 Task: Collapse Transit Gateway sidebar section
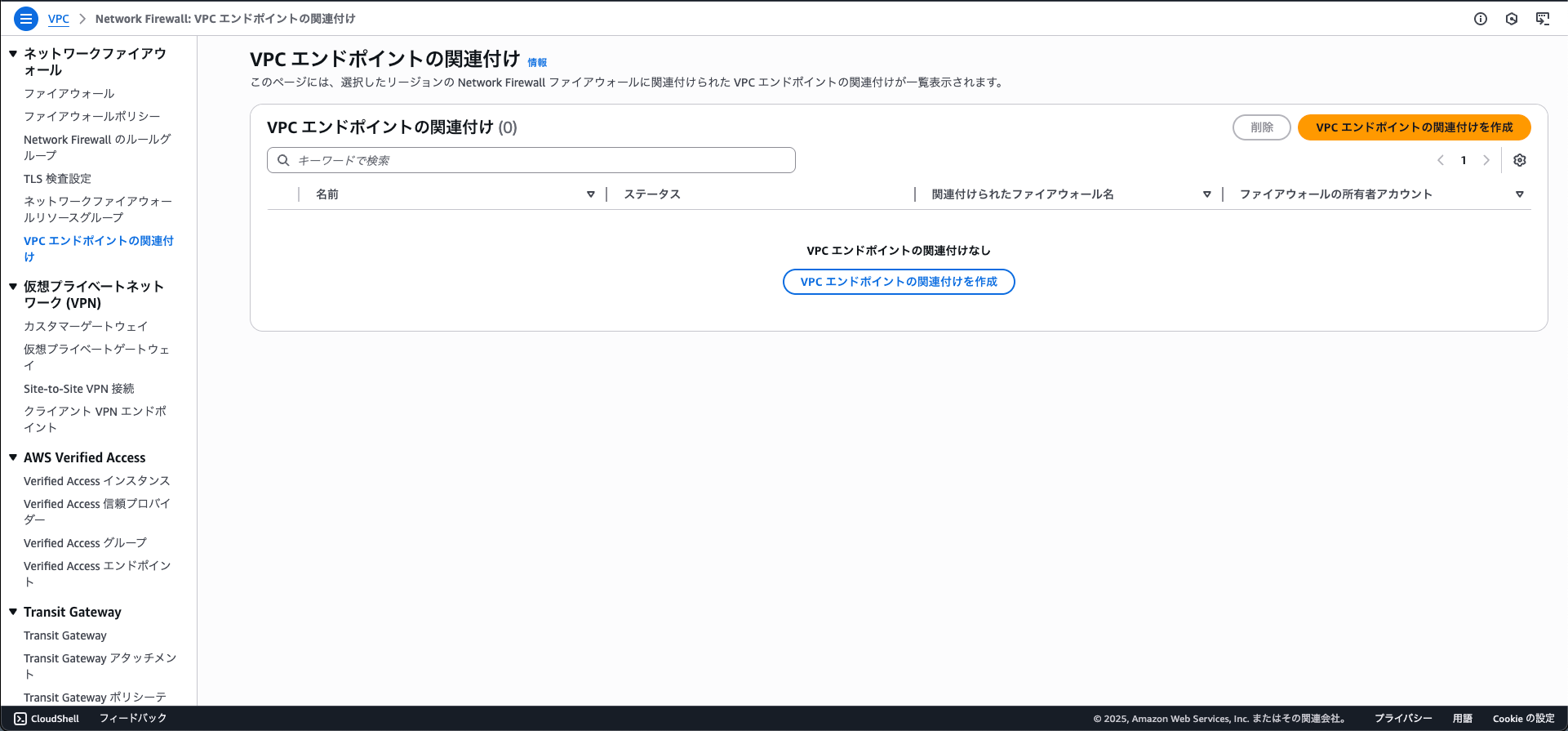(x=13, y=612)
